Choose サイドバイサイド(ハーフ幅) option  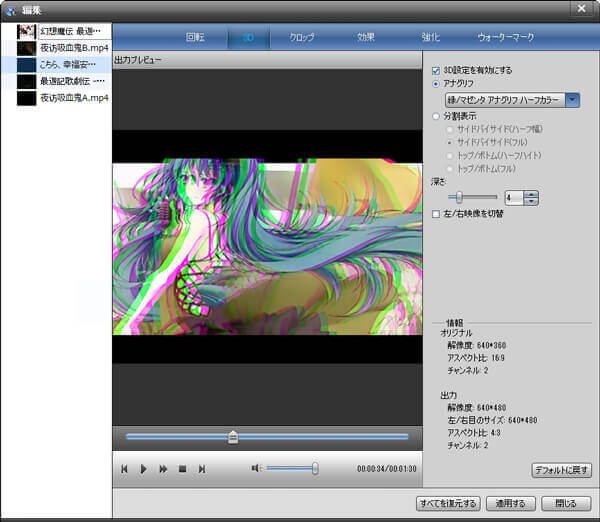[x=450, y=129]
